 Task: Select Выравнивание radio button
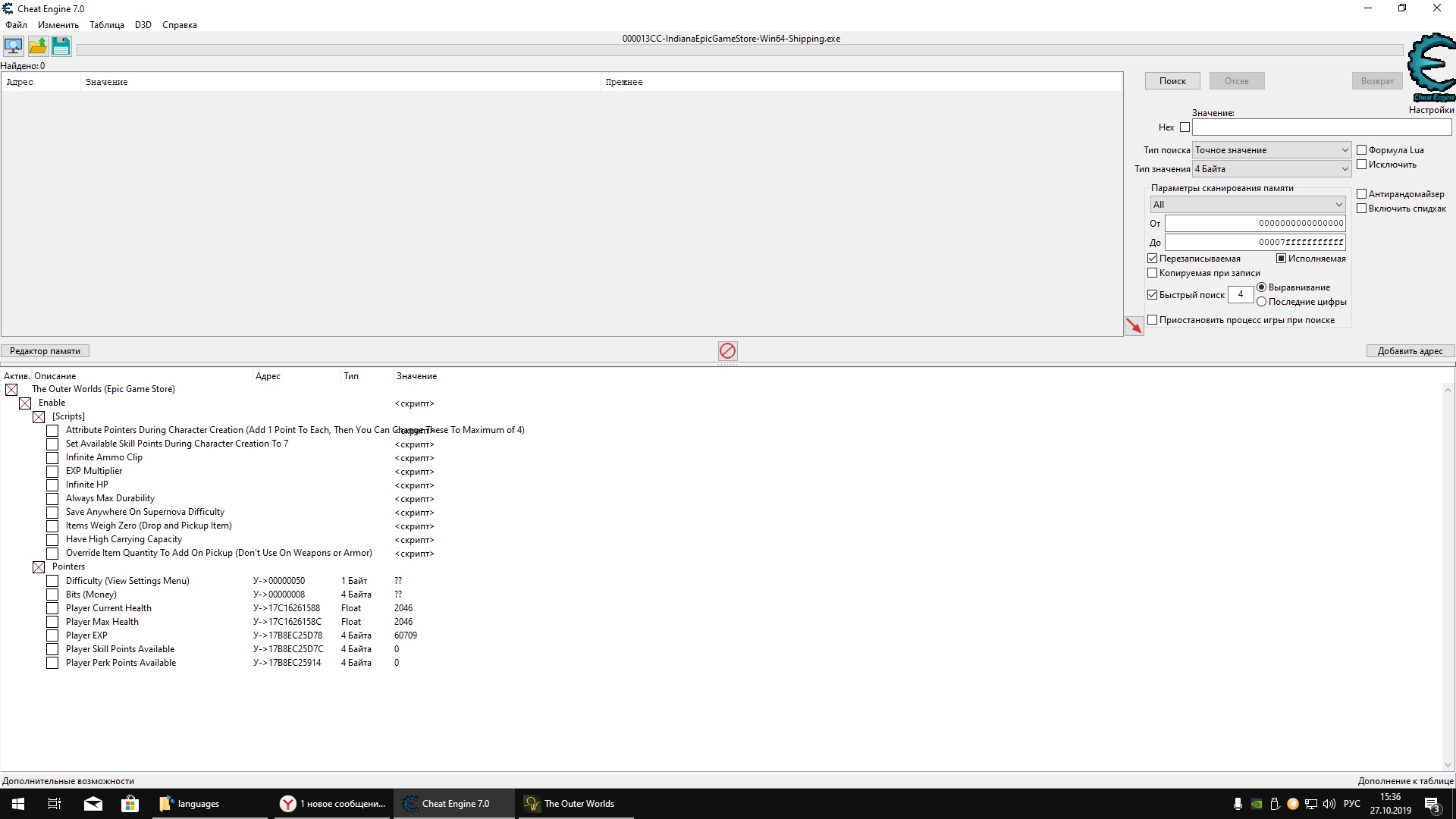click(1261, 287)
